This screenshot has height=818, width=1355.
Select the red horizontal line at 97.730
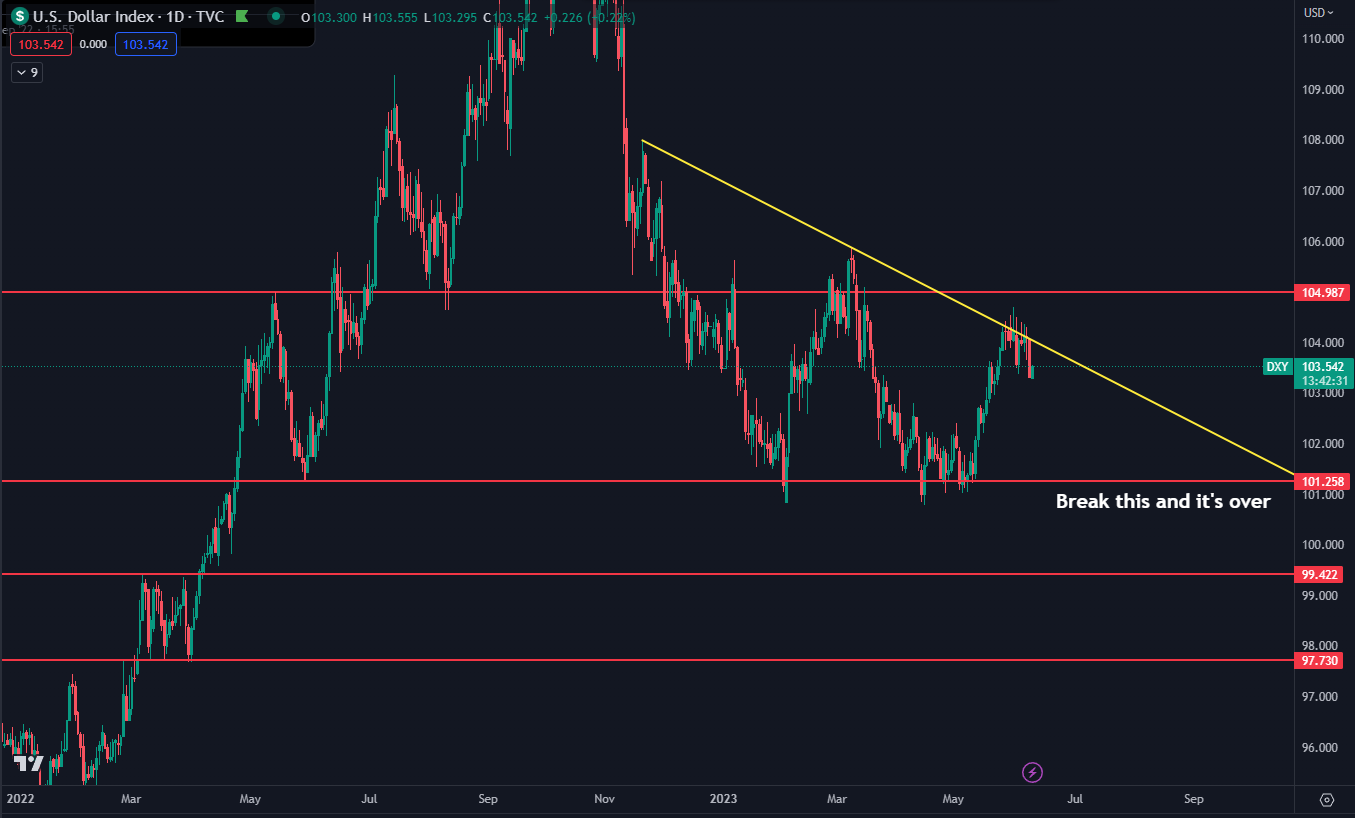coord(647,660)
